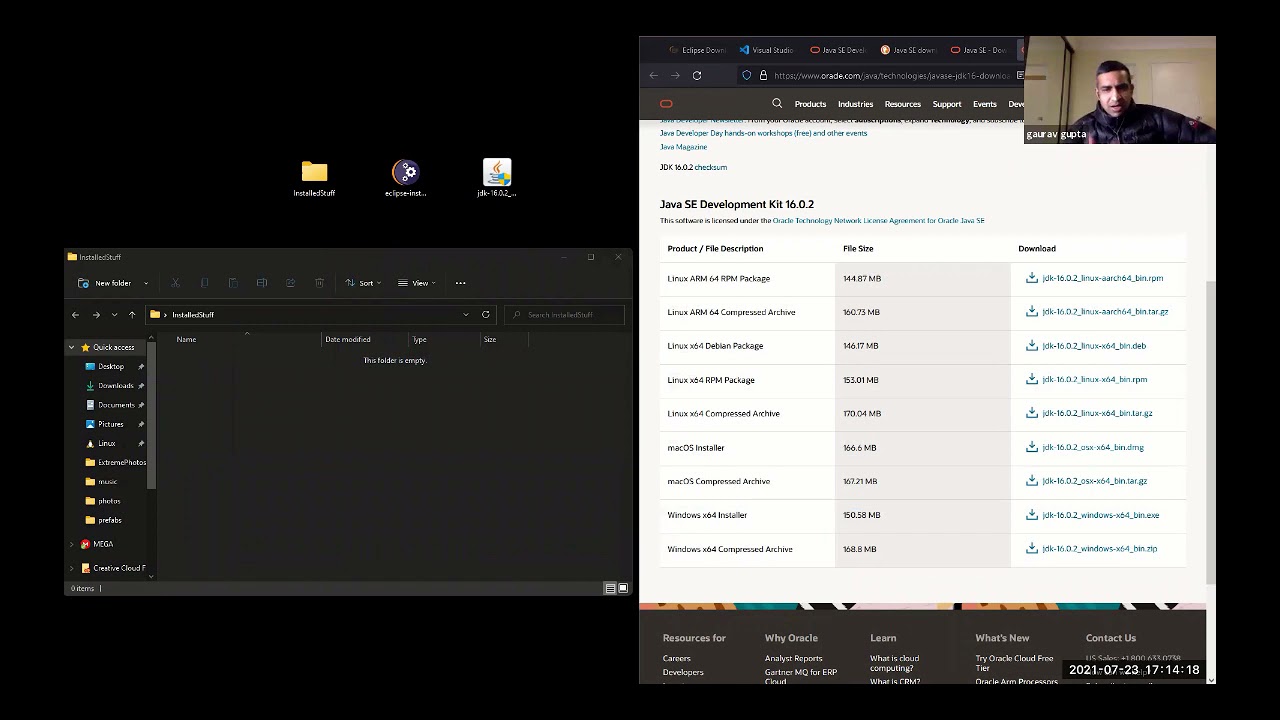Click the browser back arrow
Viewport: 1280px width, 720px height.
654,75
